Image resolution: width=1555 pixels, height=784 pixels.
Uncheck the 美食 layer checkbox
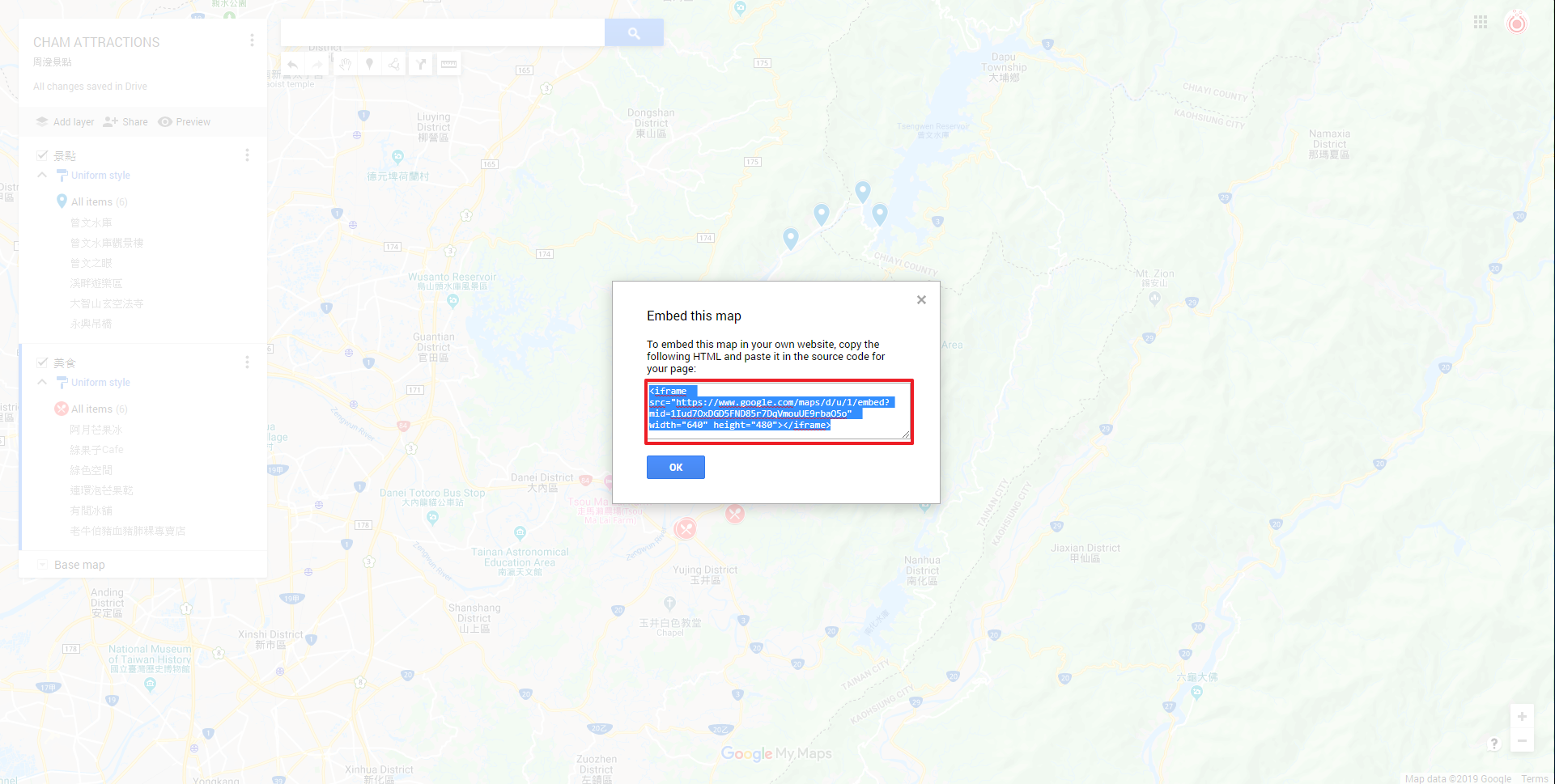click(x=42, y=362)
